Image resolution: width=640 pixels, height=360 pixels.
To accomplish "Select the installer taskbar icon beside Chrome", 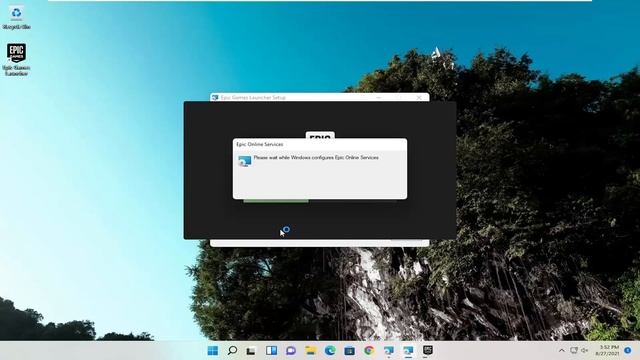I will click(x=389, y=351).
